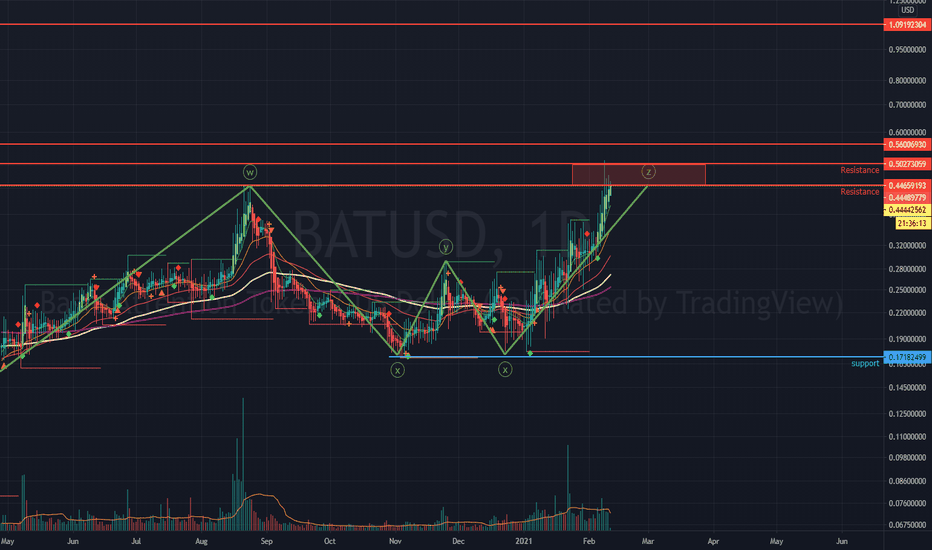
Task: Click the 0.14500000 price axis tick
Action: tap(908, 388)
